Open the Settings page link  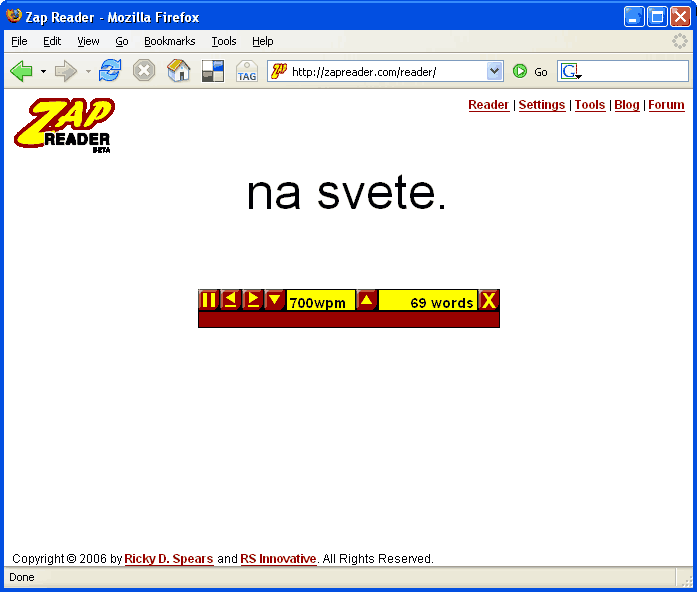tap(542, 105)
